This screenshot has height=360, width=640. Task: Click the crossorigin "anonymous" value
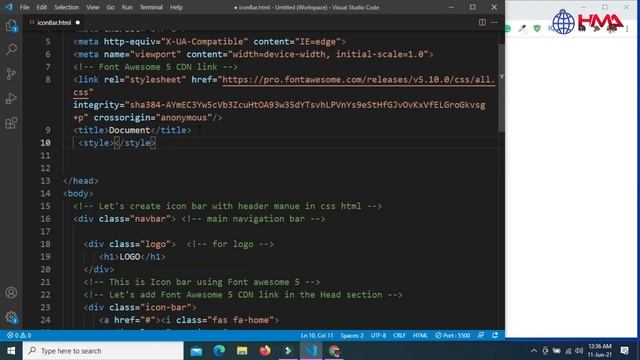coord(184,118)
